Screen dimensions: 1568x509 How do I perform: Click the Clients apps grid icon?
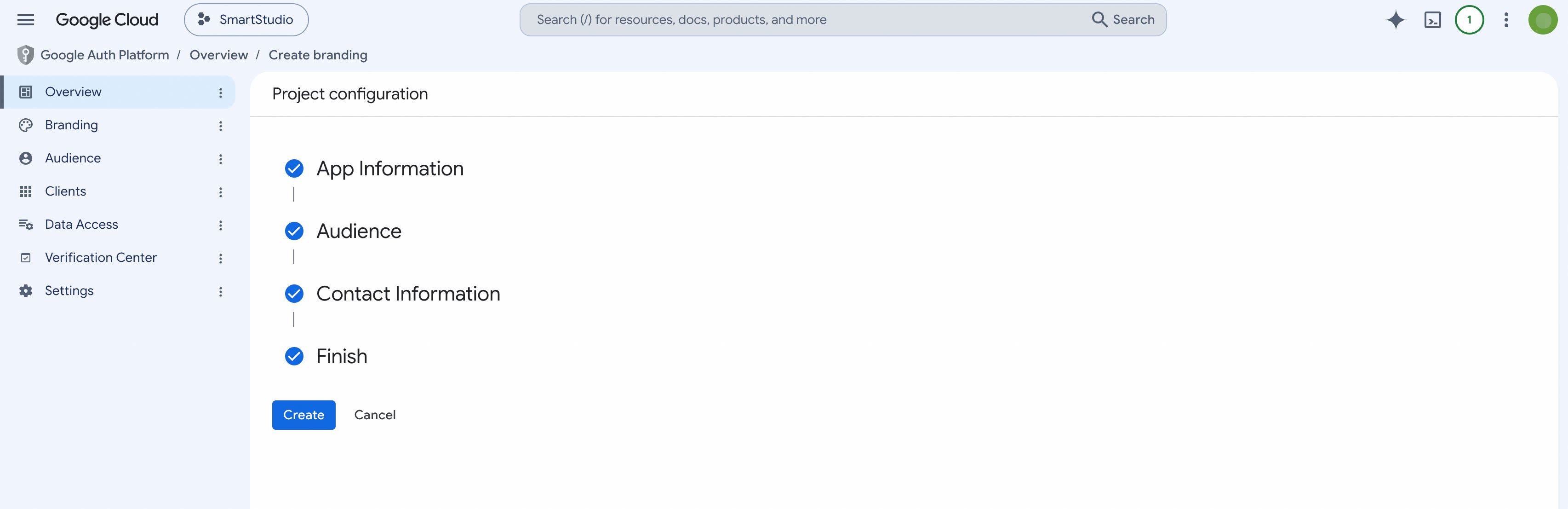pos(26,191)
